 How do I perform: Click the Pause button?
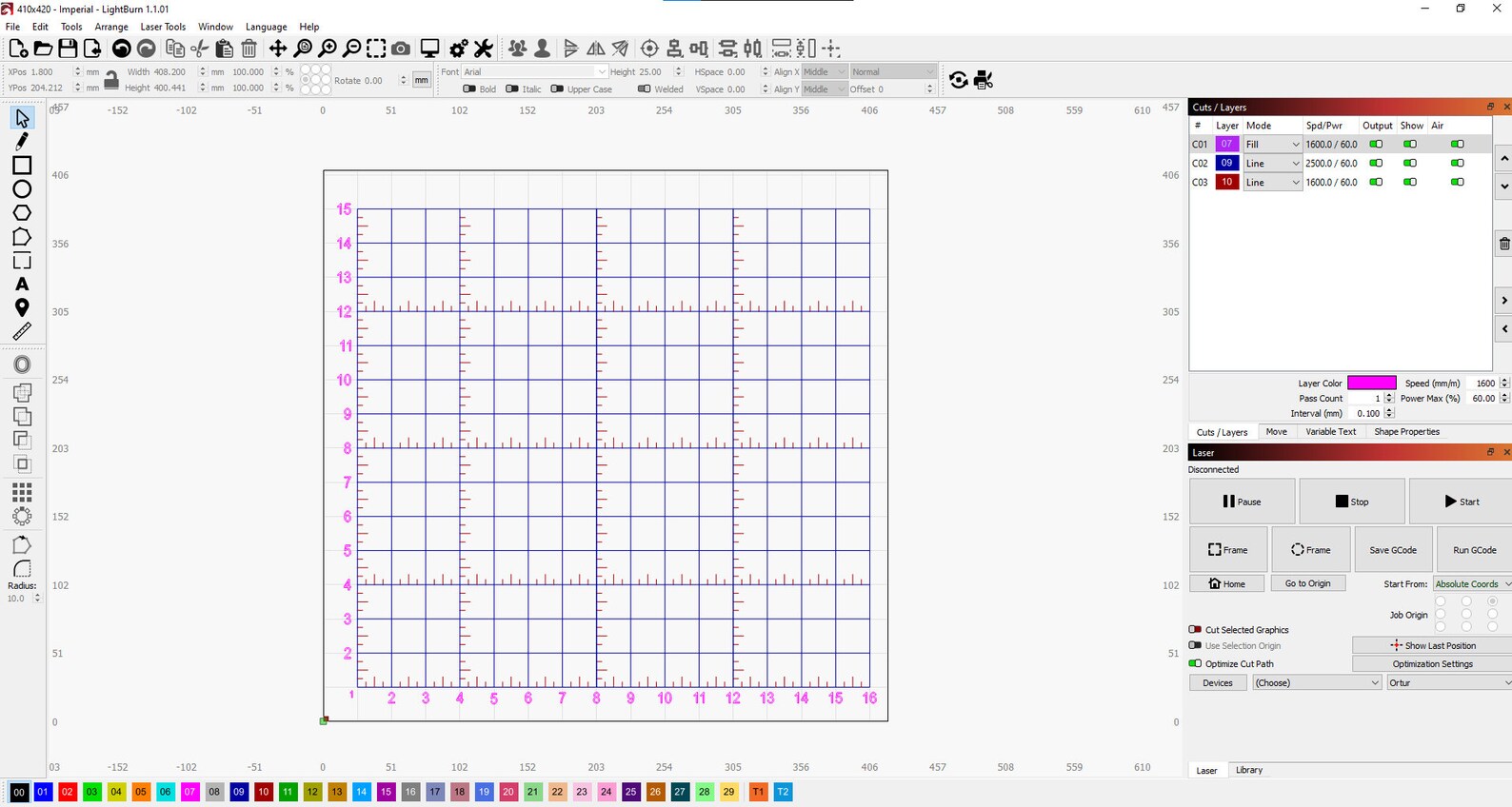point(1242,502)
